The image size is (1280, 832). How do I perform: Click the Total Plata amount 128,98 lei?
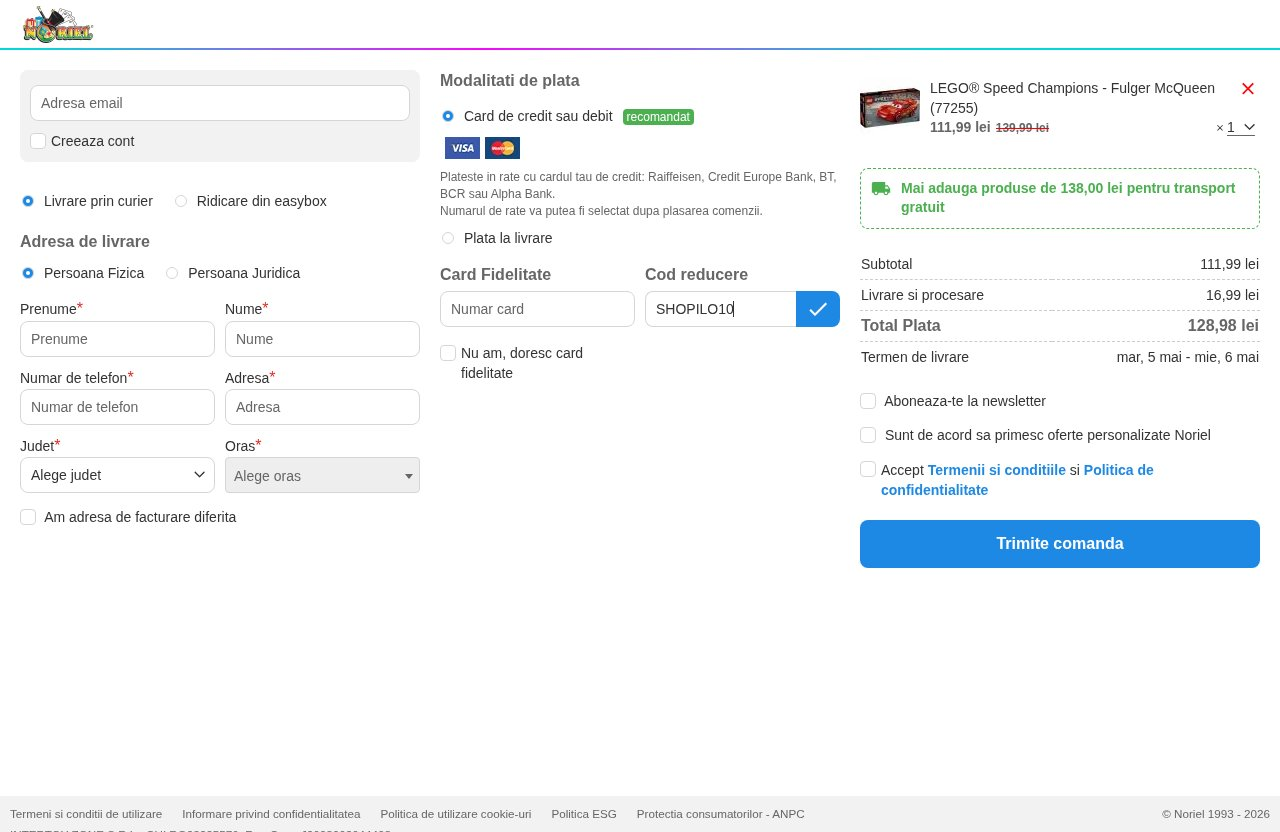pyautogui.click(x=1223, y=326)
